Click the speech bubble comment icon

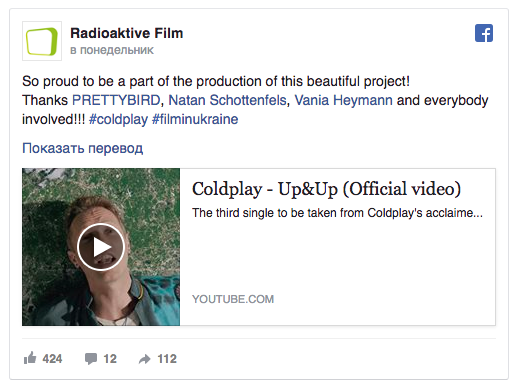point(91,359)
